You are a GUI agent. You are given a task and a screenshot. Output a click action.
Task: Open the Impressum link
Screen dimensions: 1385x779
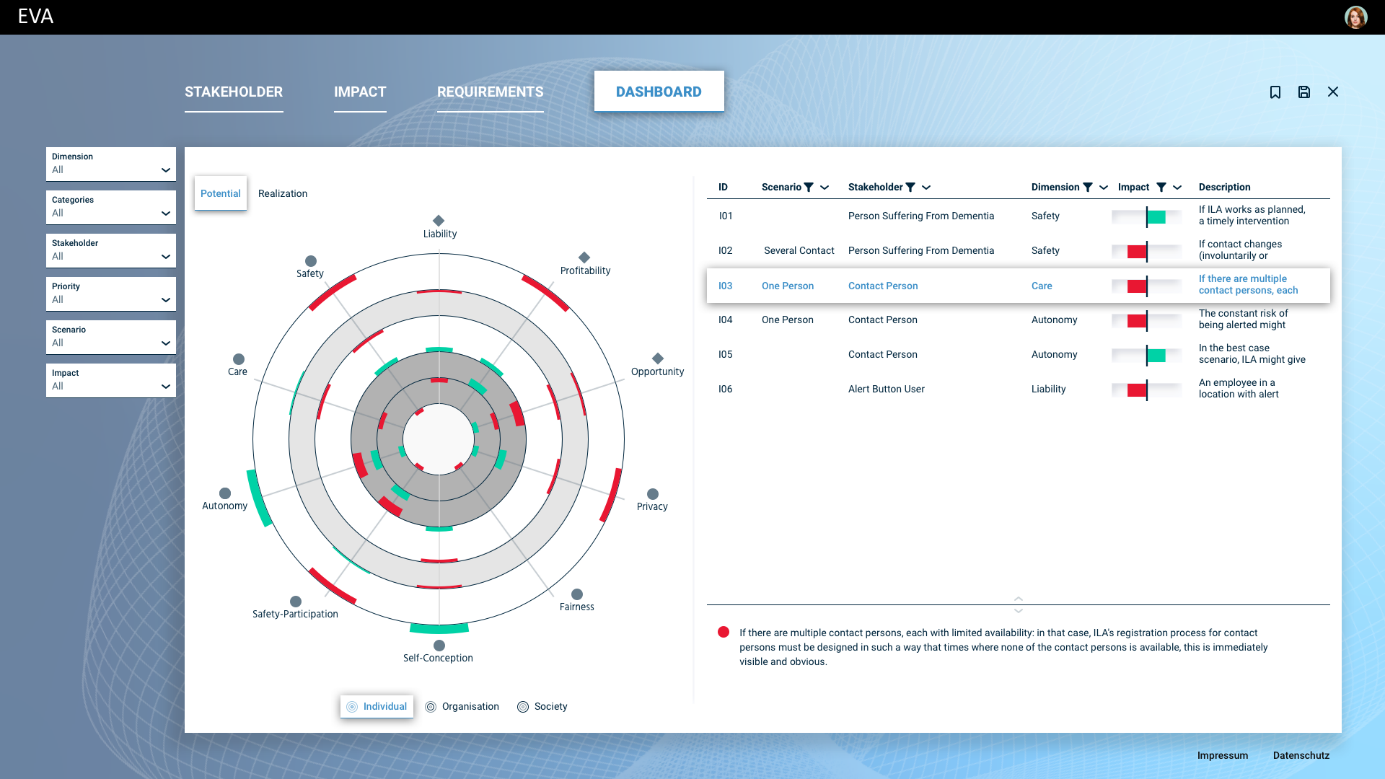pyautogui.click(x=1223, y=756)
